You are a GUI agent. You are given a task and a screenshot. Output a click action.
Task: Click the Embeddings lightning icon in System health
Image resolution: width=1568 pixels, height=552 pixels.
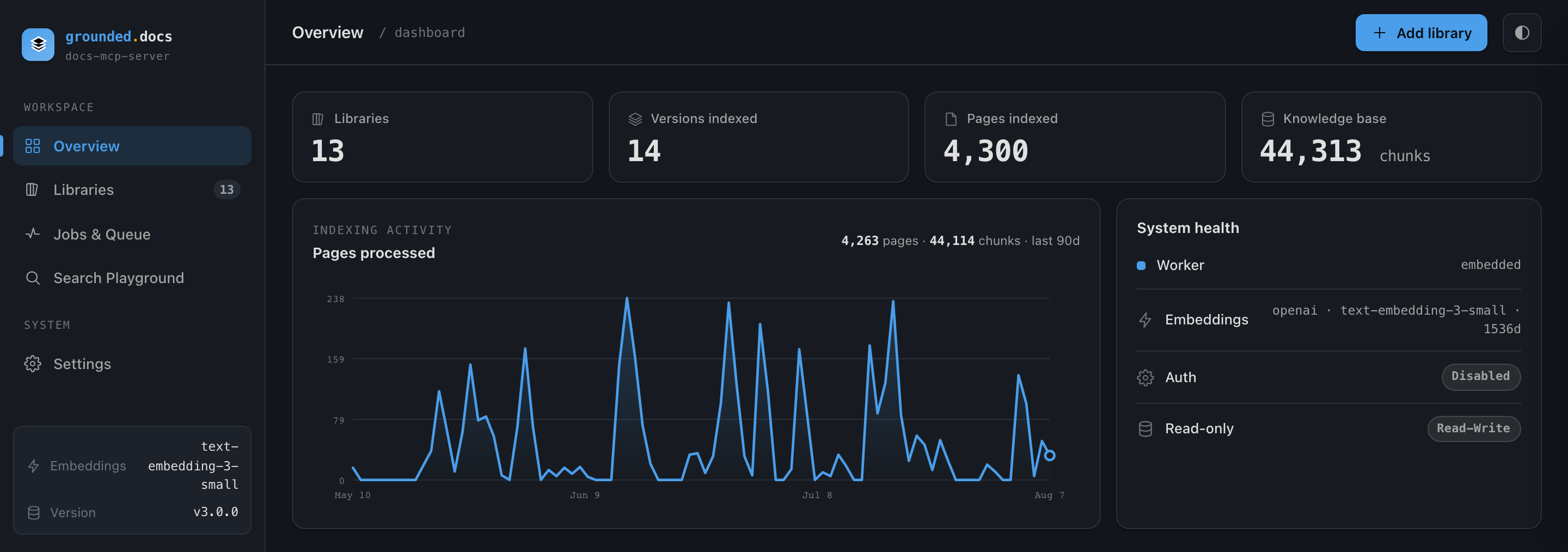[1145, 320]
